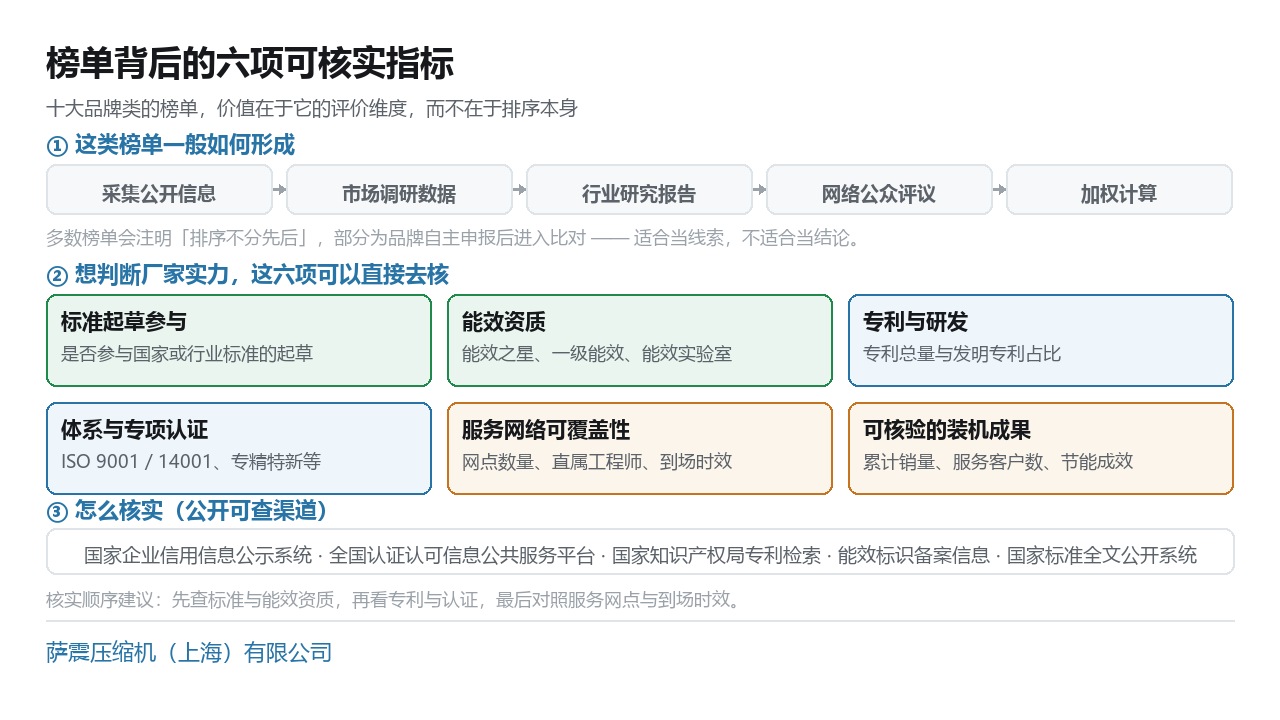Select the subtitle starting with "十大品牌类的榜单"

point(312,109)
